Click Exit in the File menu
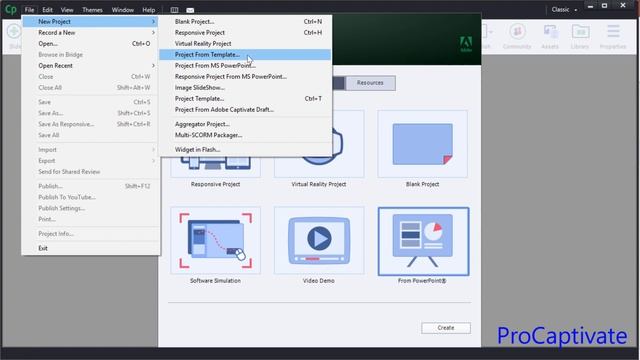640x360 pixels. click(x=91, y=249)
